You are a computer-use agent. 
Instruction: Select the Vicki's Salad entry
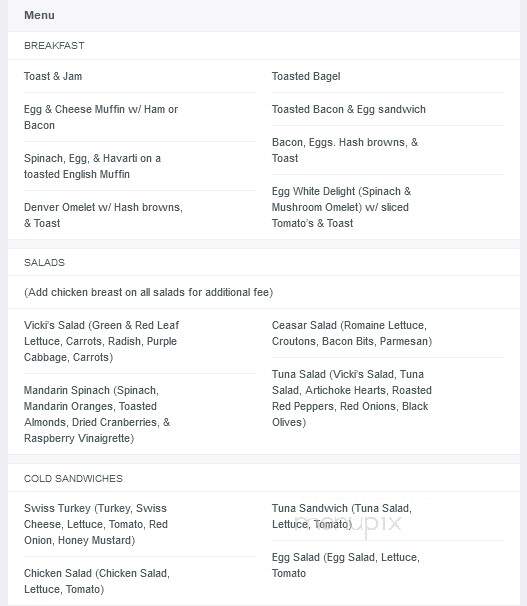tap(101, 341)
